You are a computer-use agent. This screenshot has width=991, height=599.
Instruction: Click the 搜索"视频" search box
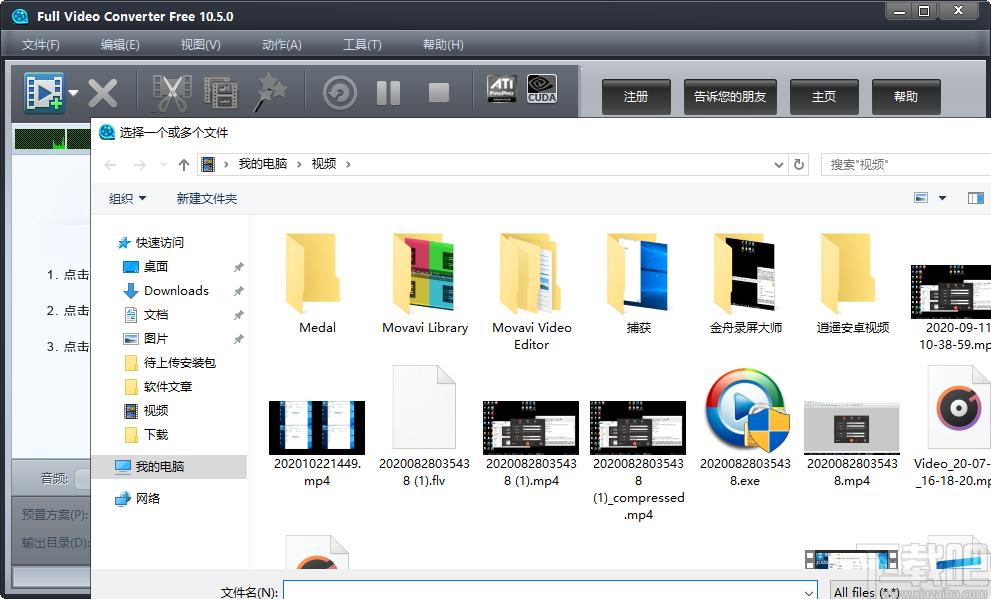906,165
